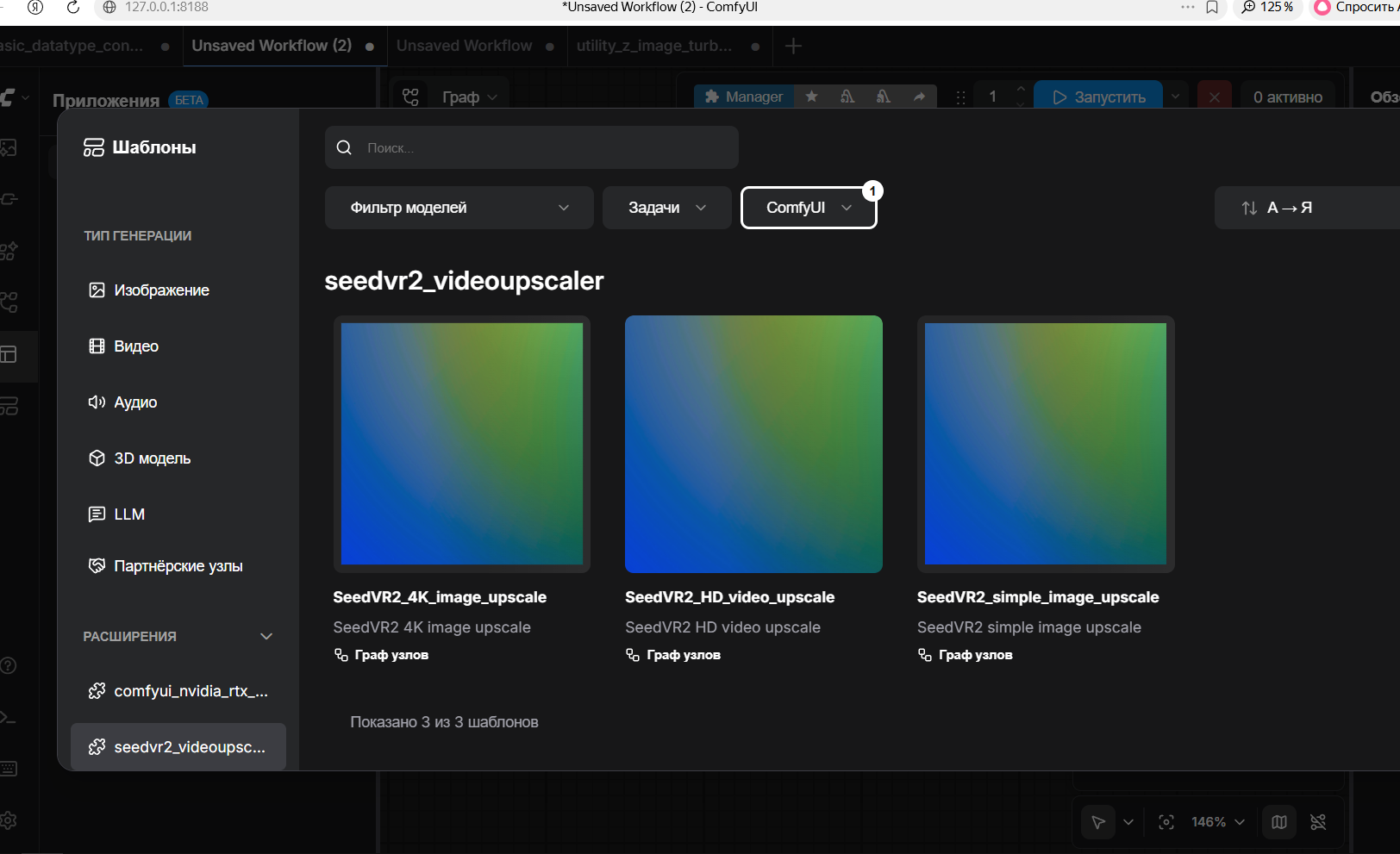Collapse the РАСШИРЕНИЯ section chevron
1400x854 pixels.
tap(266, 636)
